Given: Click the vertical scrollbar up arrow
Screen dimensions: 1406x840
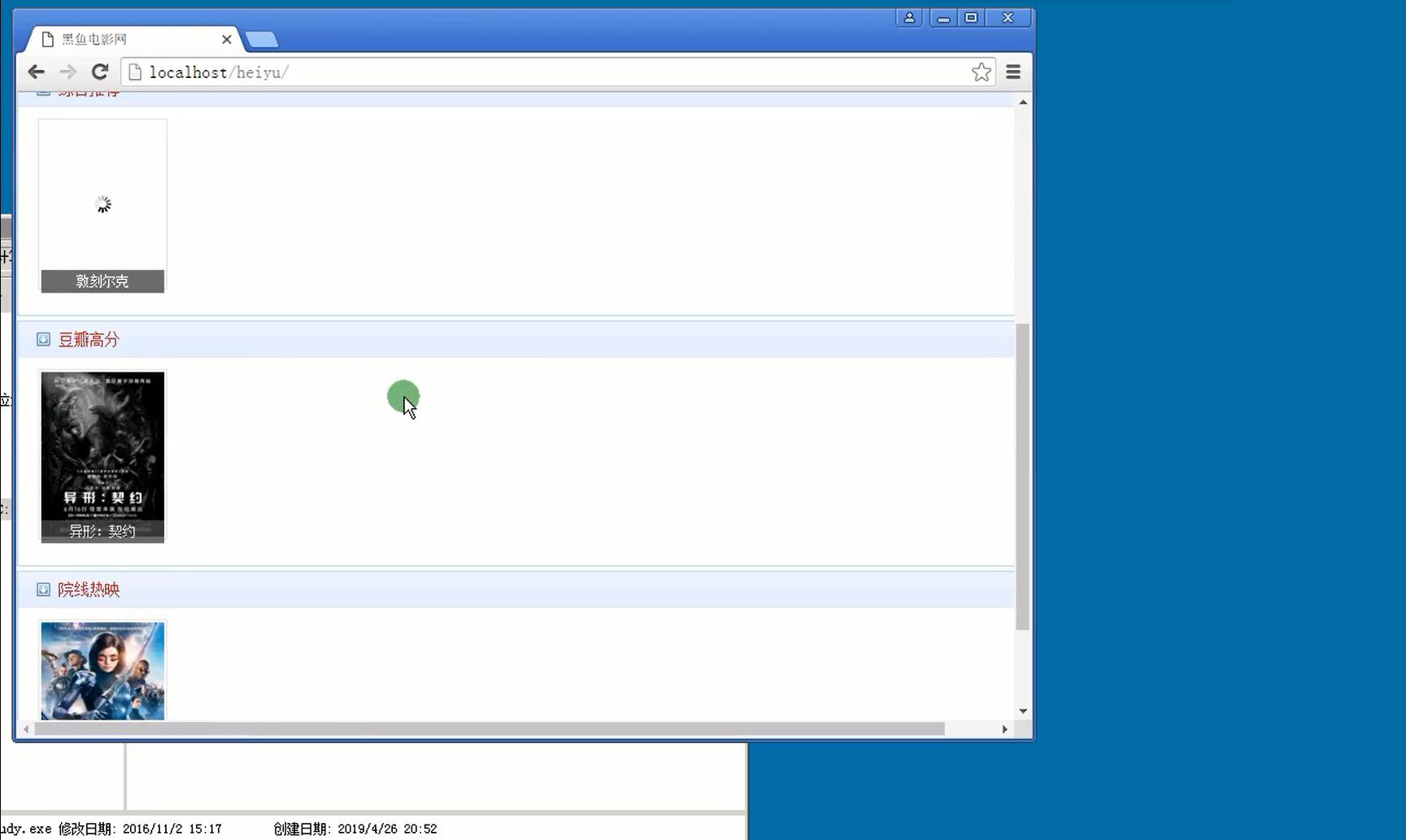Looking at the screenshot, I should tap(1023, 102).
